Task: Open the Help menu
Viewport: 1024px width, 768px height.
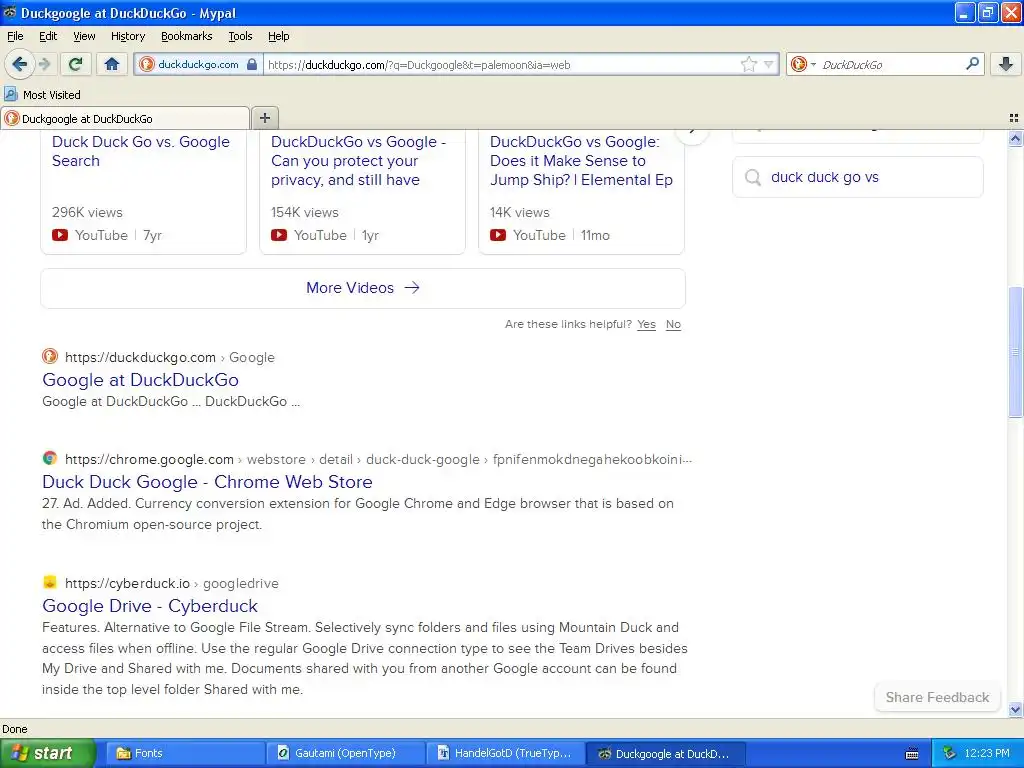Action: click(x=278, y=36)
